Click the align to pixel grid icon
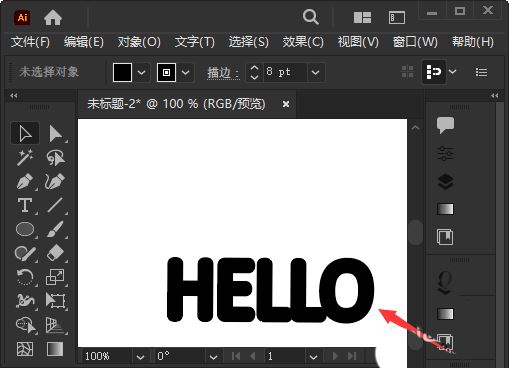The image size is (509, 368). [x=407, y=72]
